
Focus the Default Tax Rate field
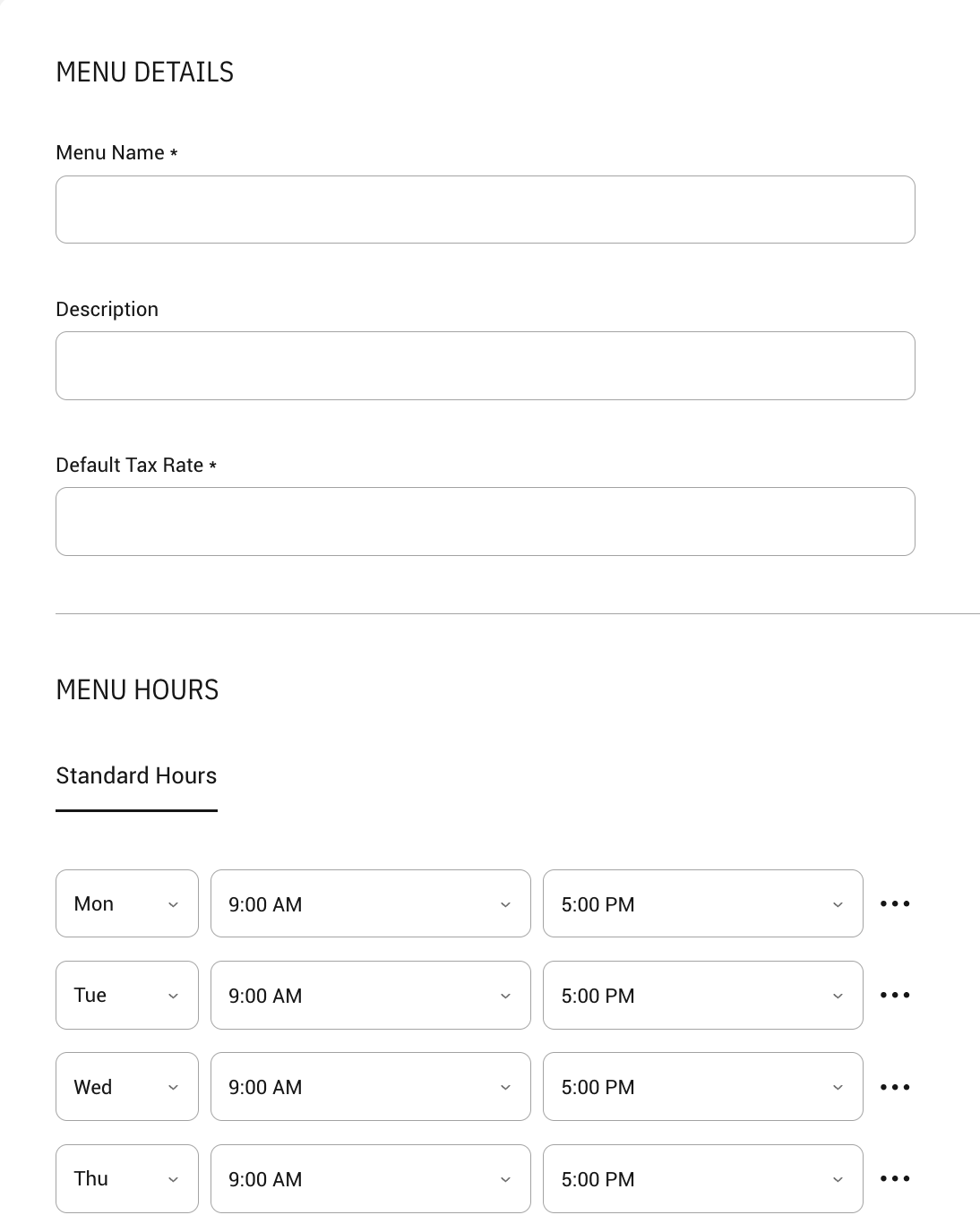(x=485, y=521)
